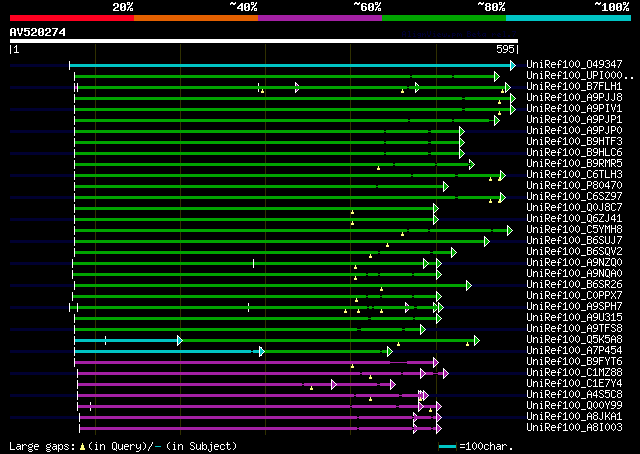Select the UniRef100_A9PJP0 label
The width and height of the screenshot is (640, 454).
click(x=574, y=130)
